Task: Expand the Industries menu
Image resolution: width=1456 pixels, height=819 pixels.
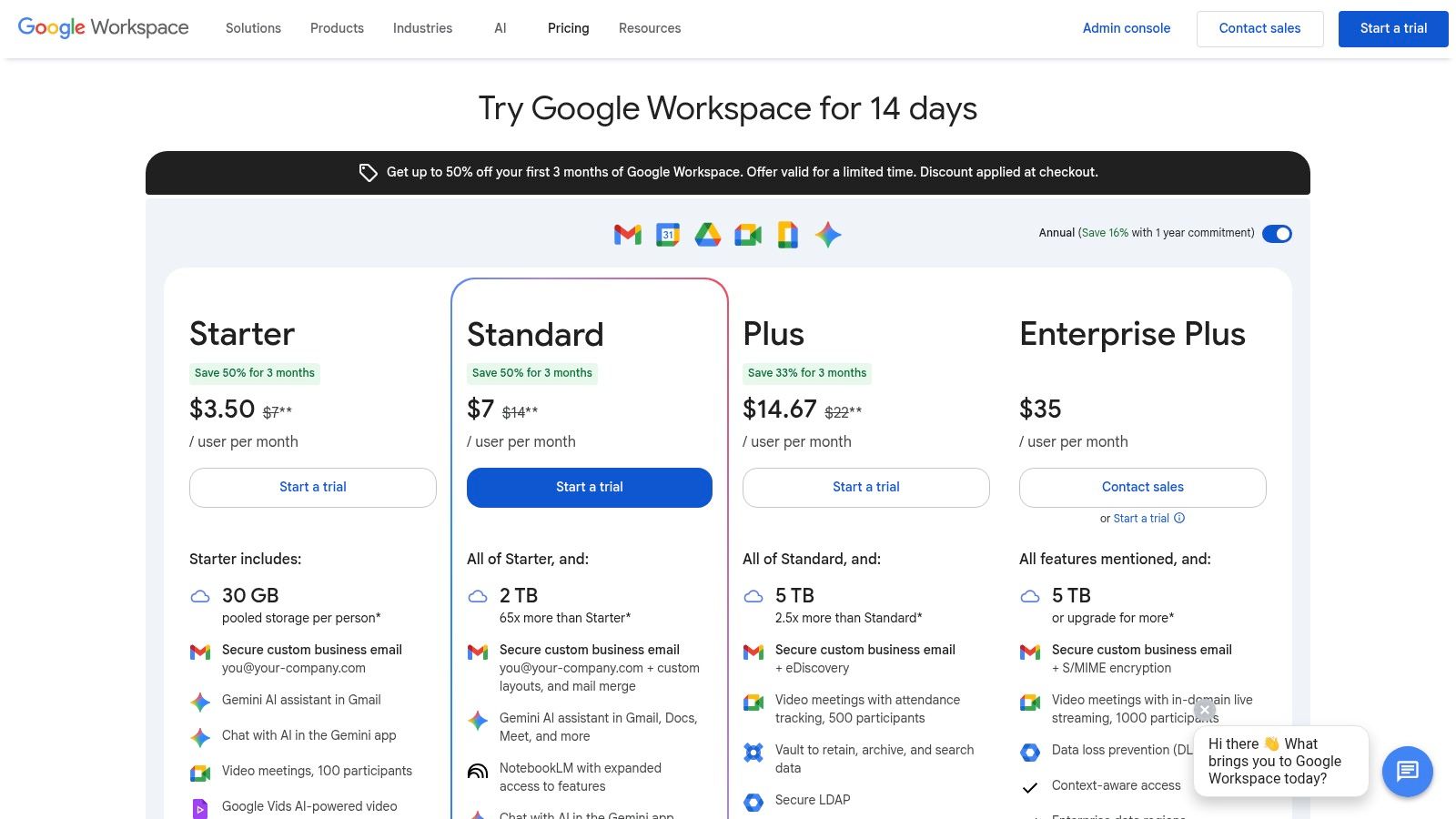Action: click(x=422, y=28)
